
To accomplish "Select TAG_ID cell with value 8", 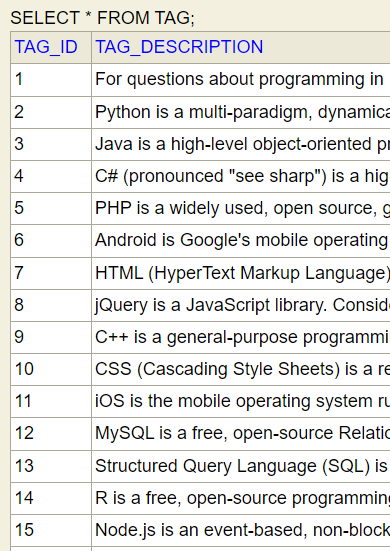I will 51,305.
